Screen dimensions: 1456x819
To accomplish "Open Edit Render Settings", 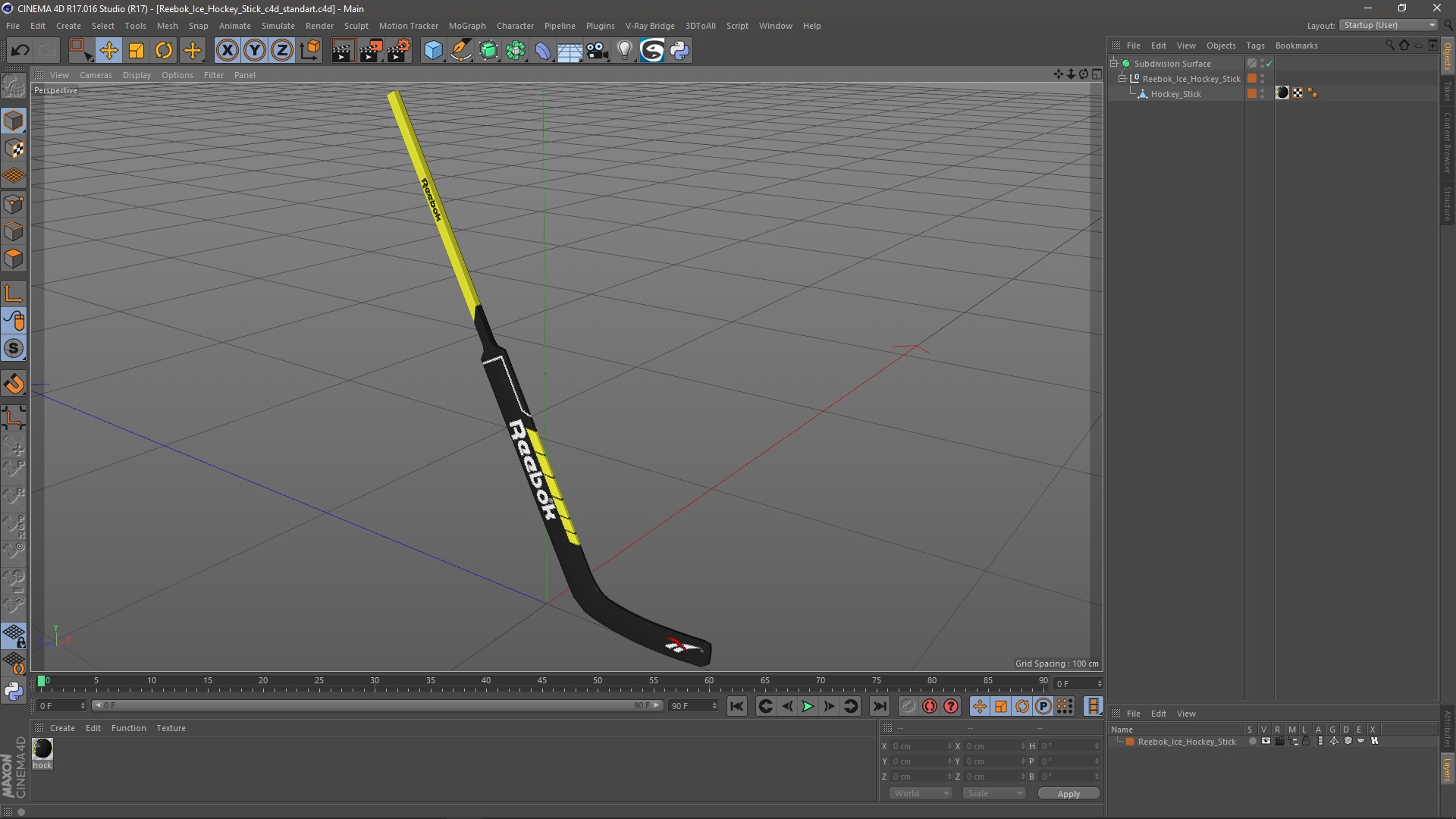I will click(x=399, y=51).
